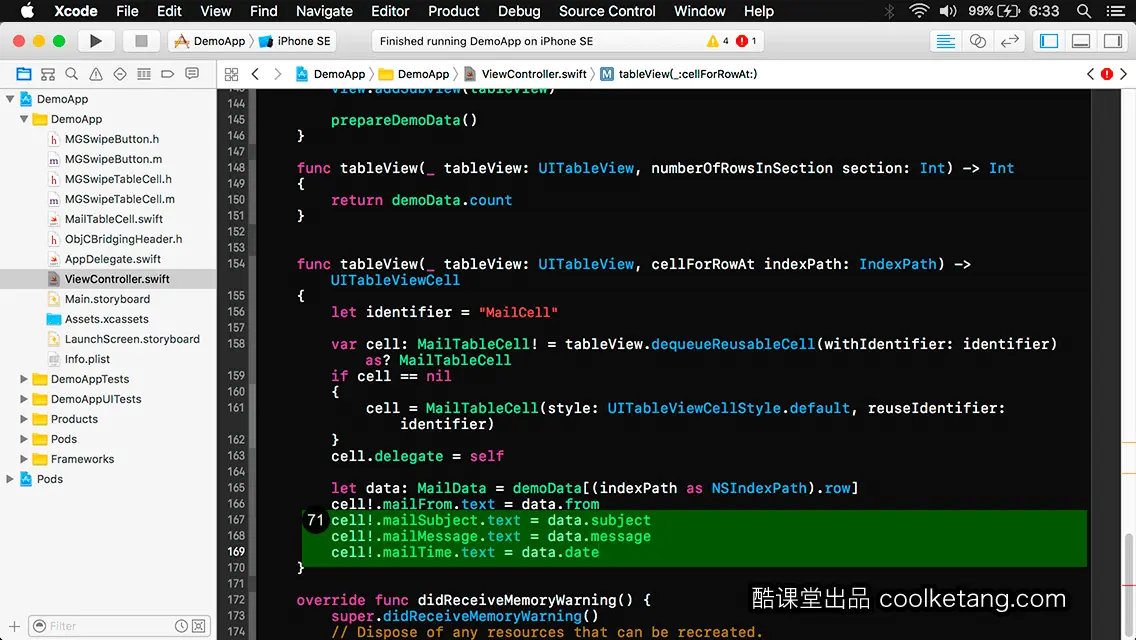Stop the running app

point(141,41)
